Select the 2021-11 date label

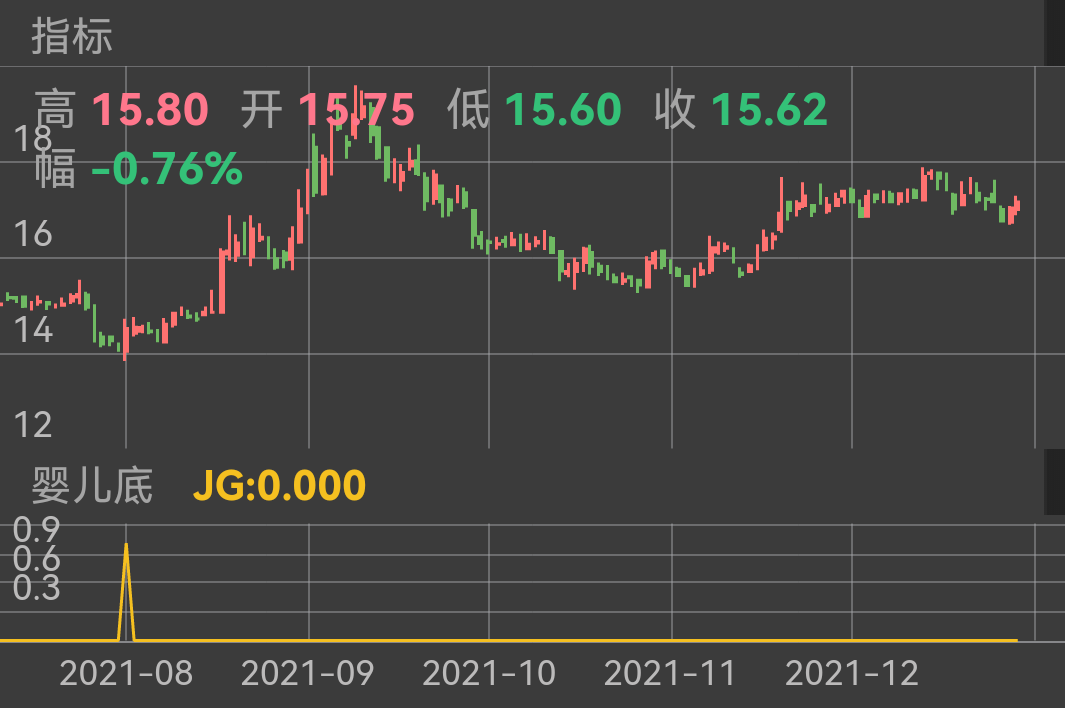click(x=670, y=673)
